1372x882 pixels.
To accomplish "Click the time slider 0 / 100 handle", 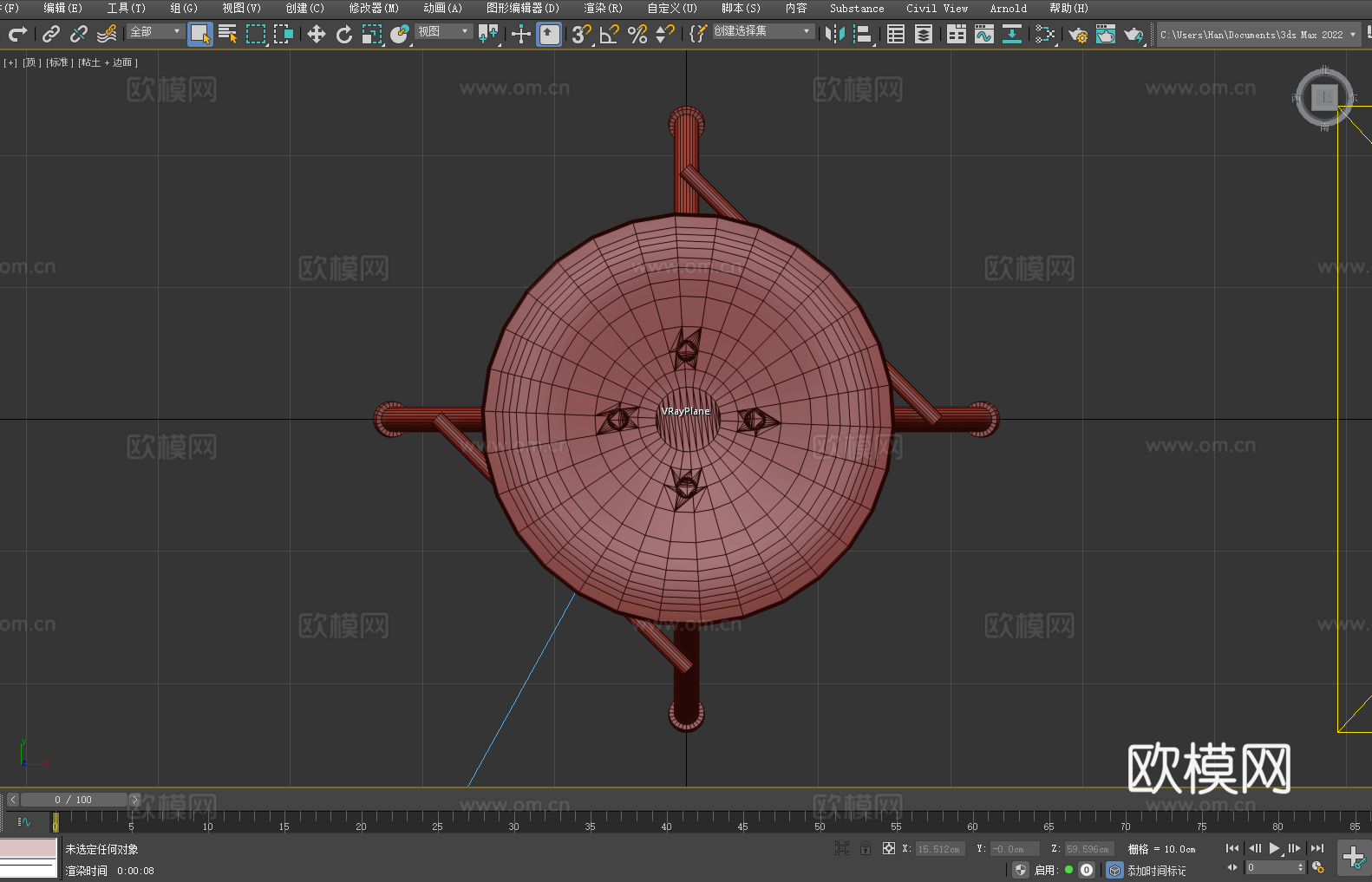I will 74,800.
